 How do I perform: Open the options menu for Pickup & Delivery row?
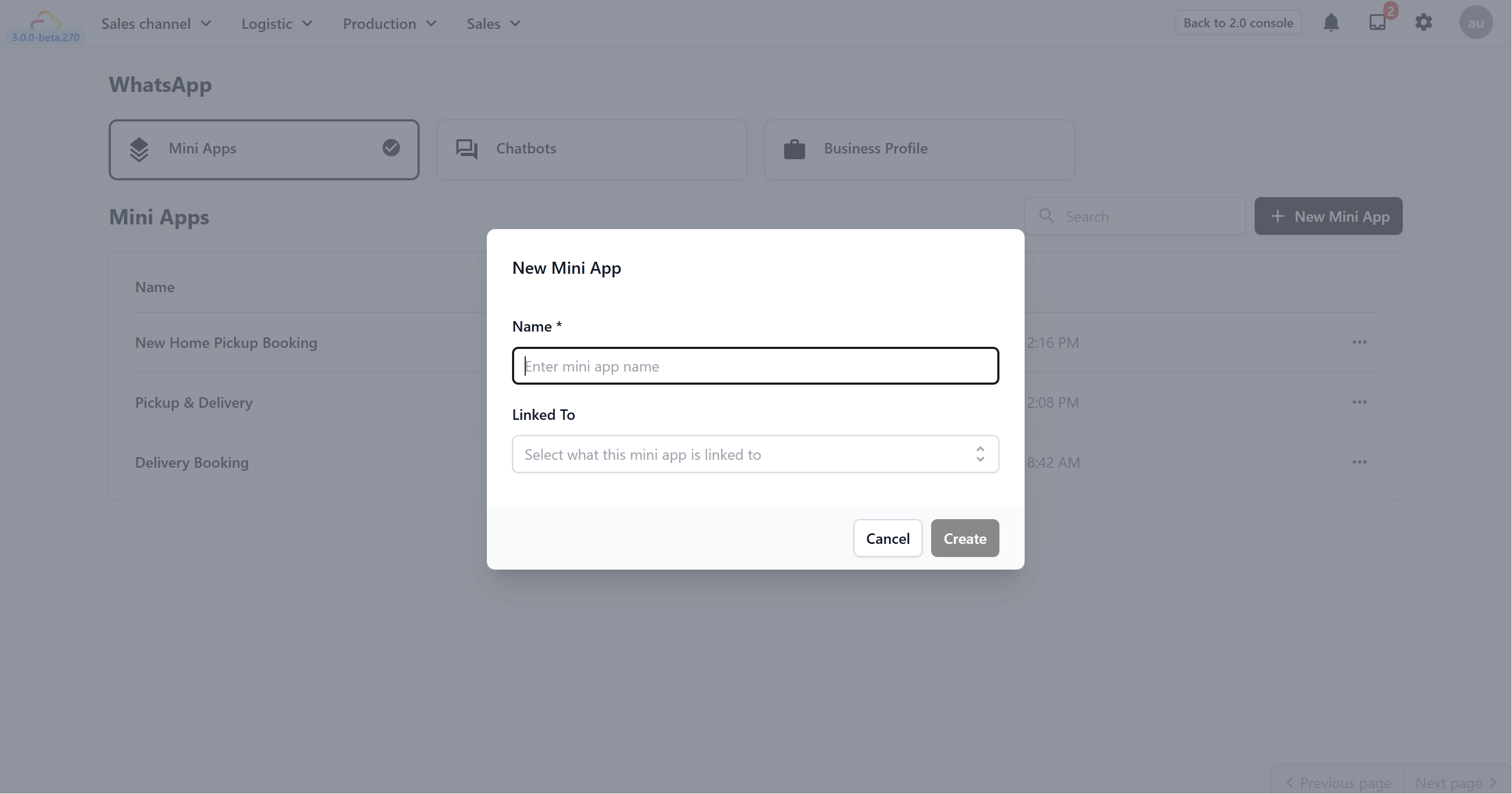[1359, 403]
